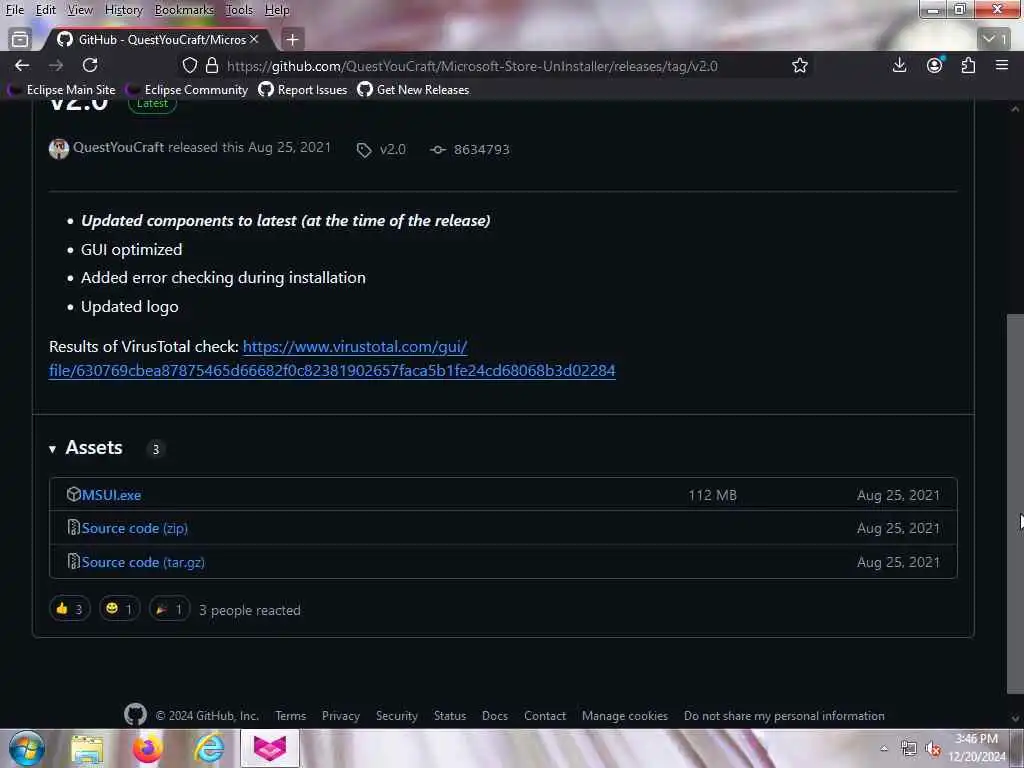This screenshot has width=1024, height=768.
Task: Close the GitHub tab
Action: point(254,39)
